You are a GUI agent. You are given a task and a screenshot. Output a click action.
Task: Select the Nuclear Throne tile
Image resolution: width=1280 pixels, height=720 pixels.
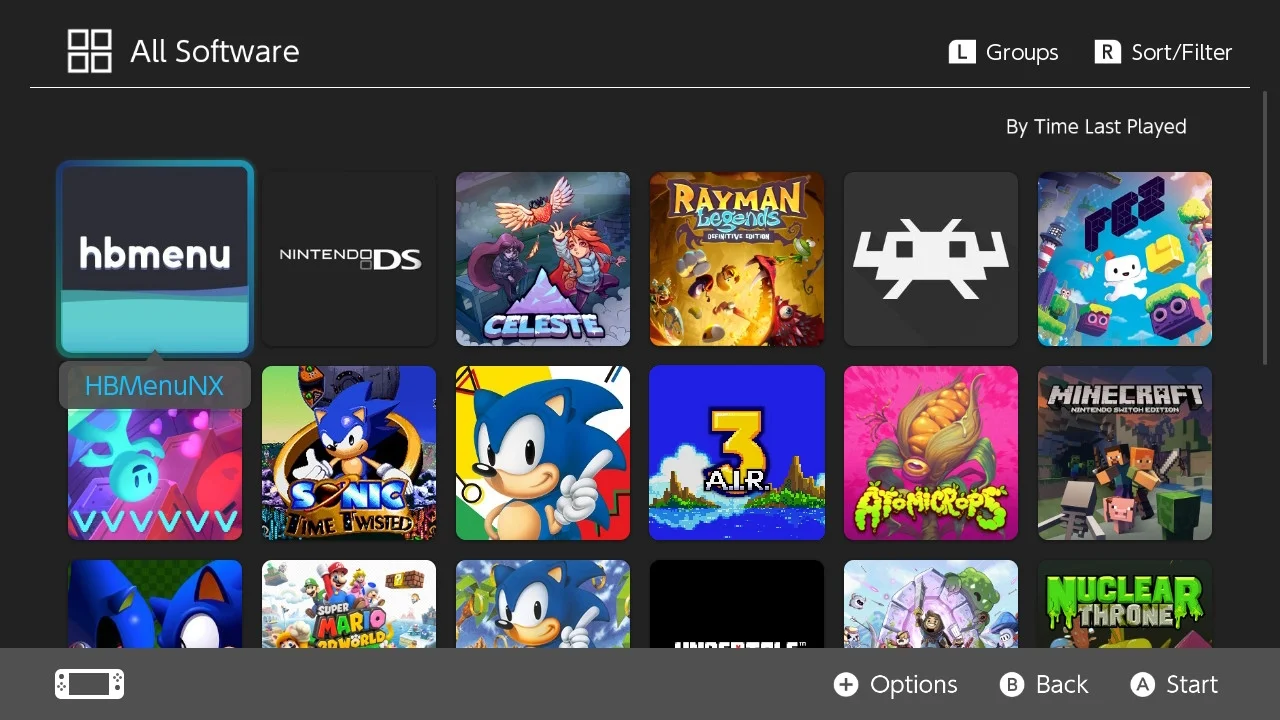tap(1125, 603)
